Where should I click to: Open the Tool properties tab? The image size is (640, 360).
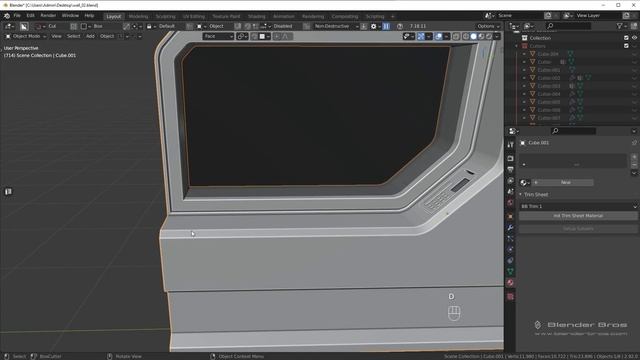pyautogui.click(x=510, y=145)
